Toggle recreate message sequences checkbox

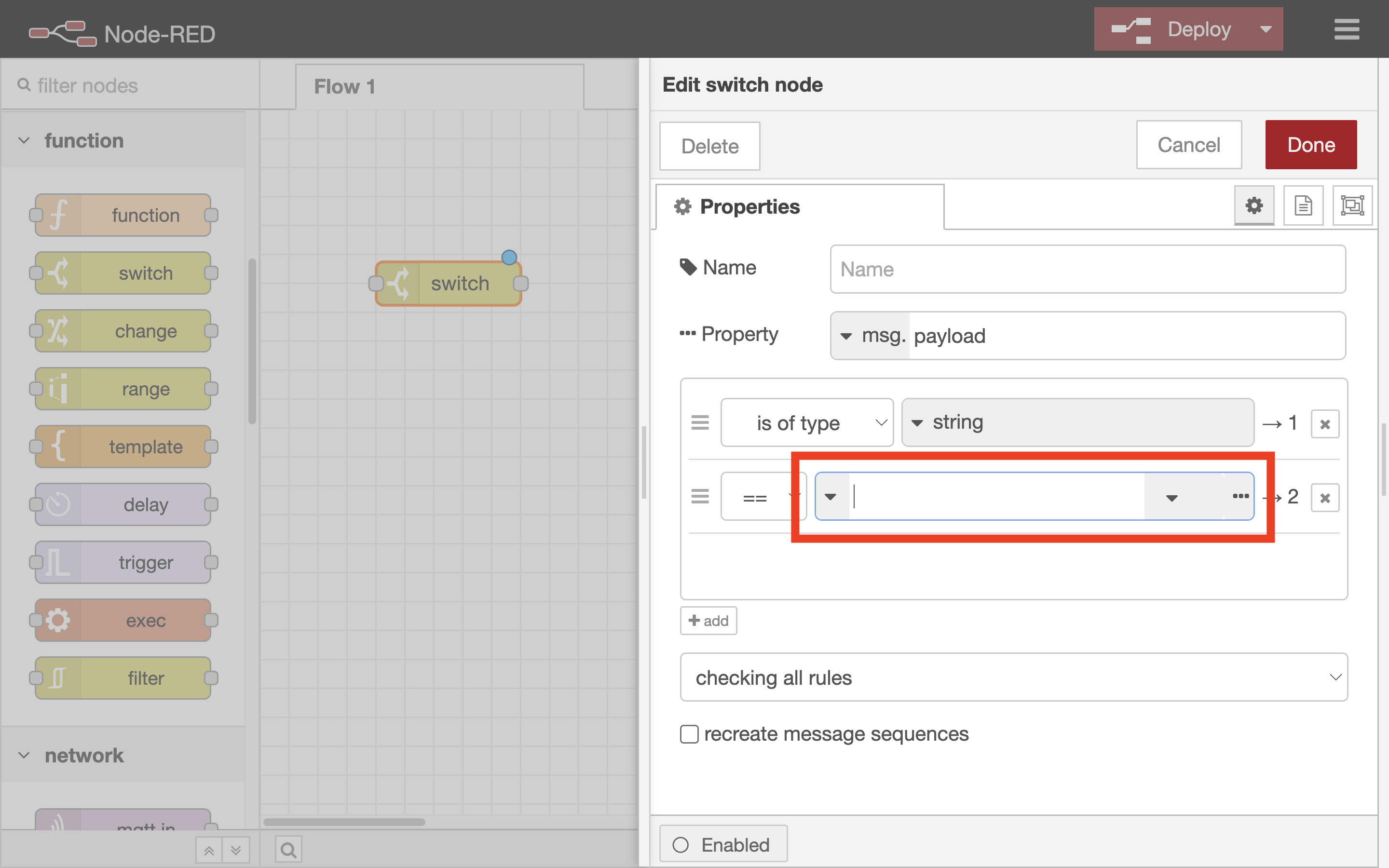(x=688, y=733)
